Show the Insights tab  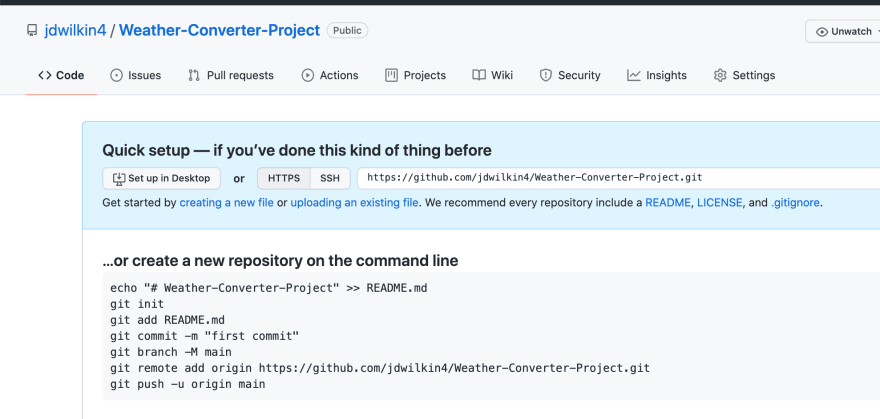tap(657, 75)
